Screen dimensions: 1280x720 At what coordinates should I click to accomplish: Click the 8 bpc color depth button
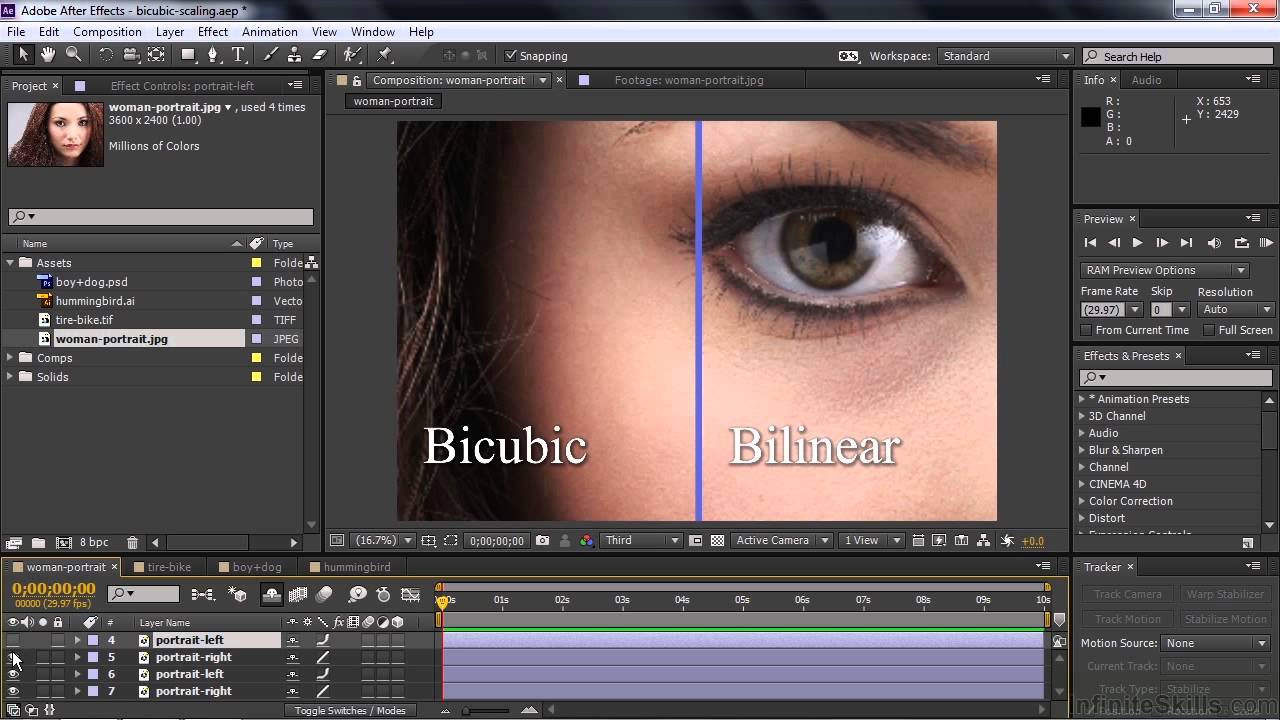pos(94,543)
